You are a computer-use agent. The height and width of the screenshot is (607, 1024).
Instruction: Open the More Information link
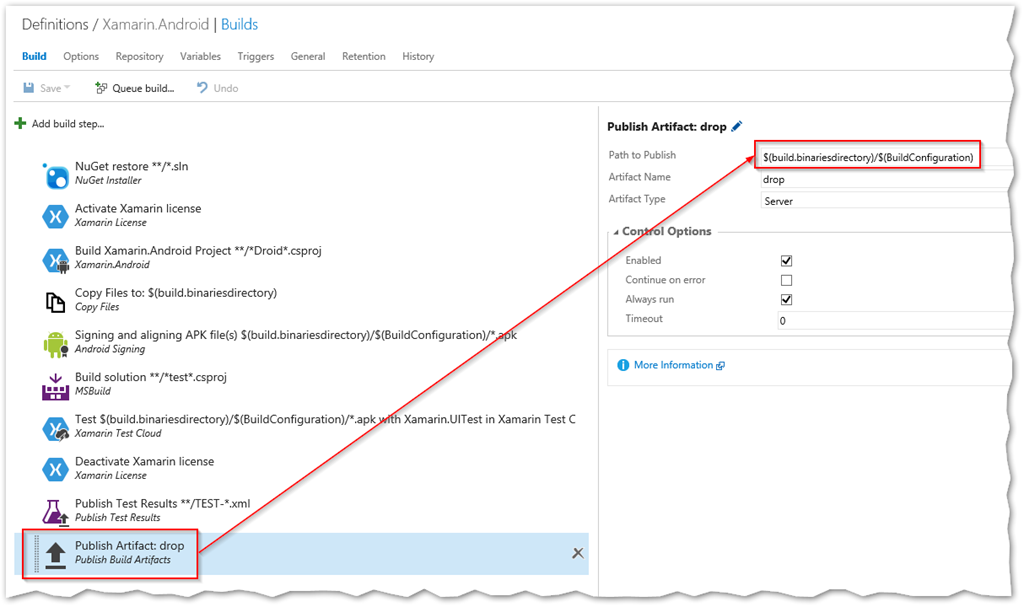click(x=673, y=366)
